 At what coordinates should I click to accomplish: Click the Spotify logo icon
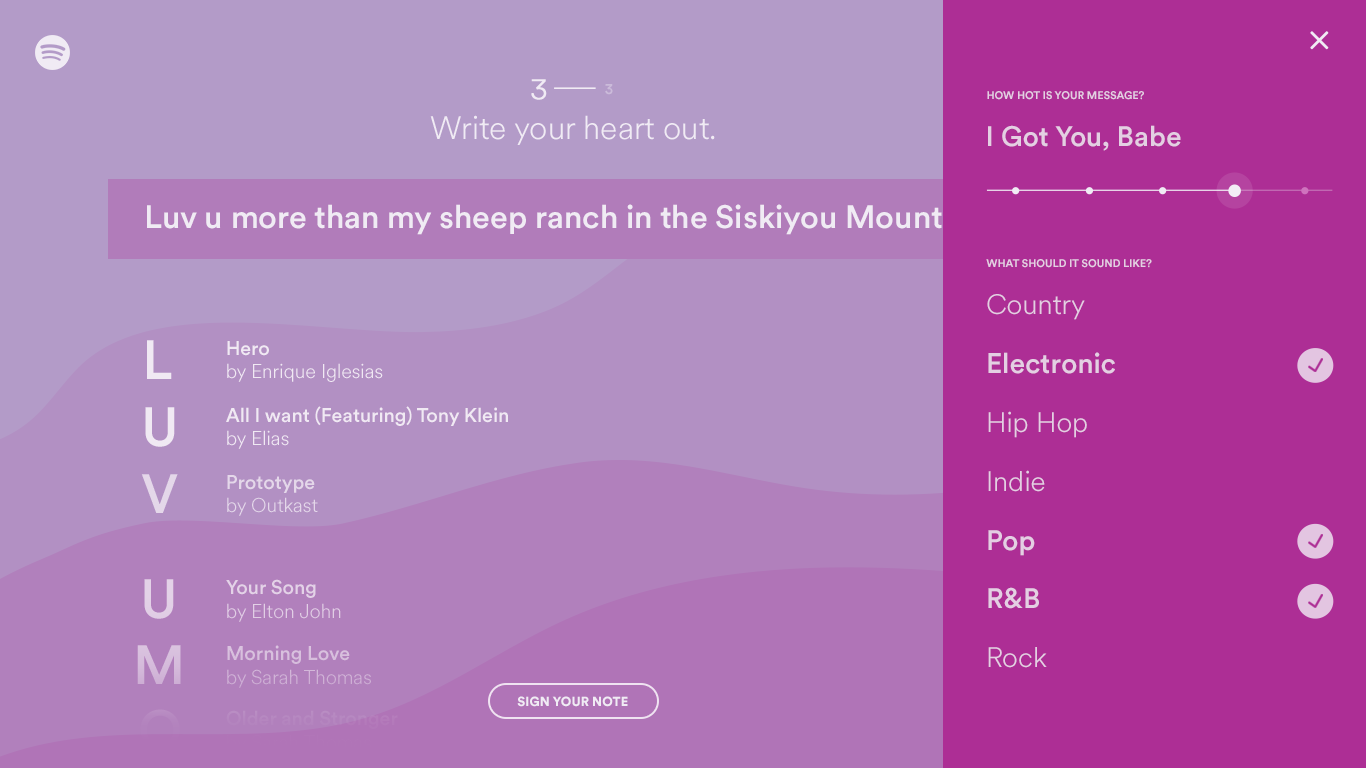tap(52, 52)
